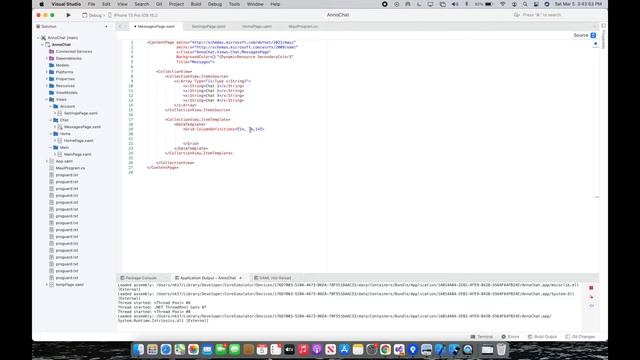Screen dimensions: 640x360
Task: Open the Project menu
Action: (x=176, y=4)
